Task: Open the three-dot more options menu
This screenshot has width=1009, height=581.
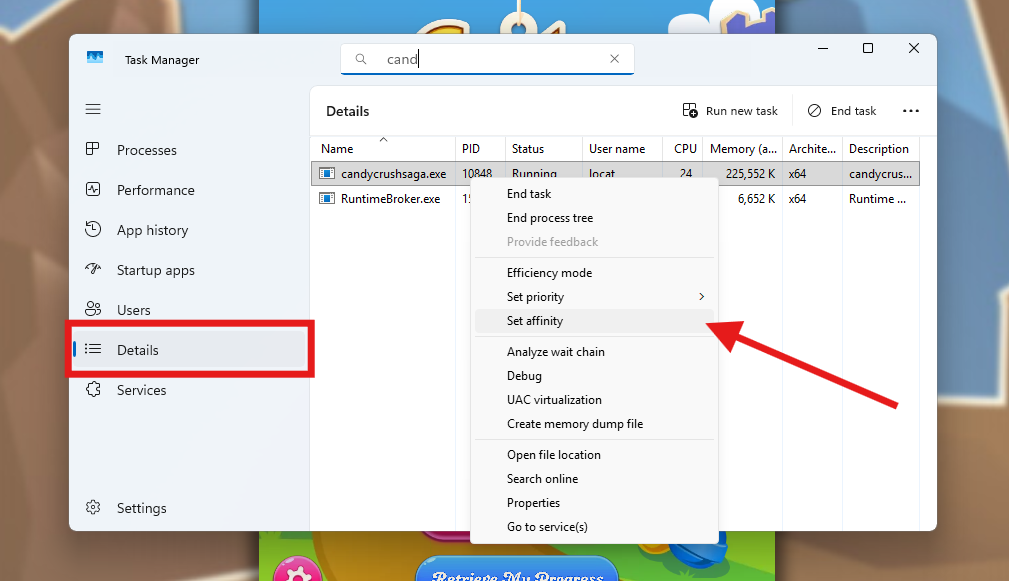Action: pyautogui.click(x=911, y=111)
